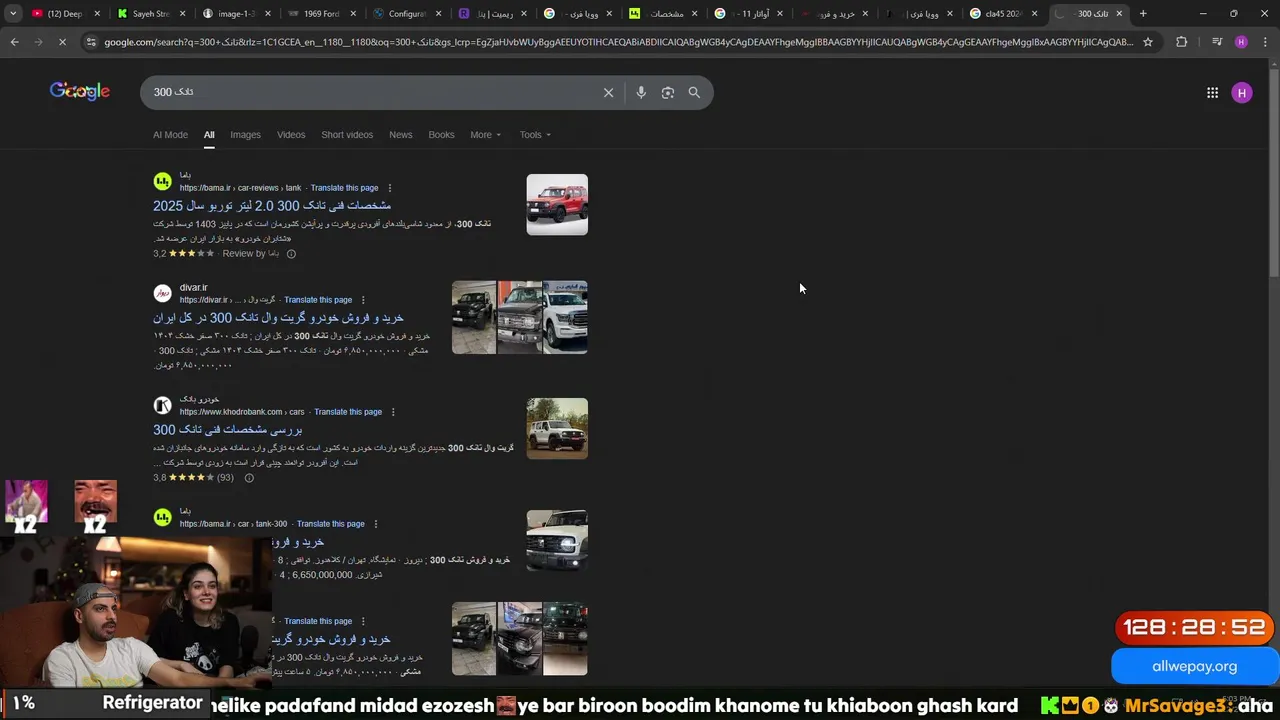The image size is (1280, 720).
Task: Open more options for the bama.ir car-reviews result
Action: (x=389, y=188)
